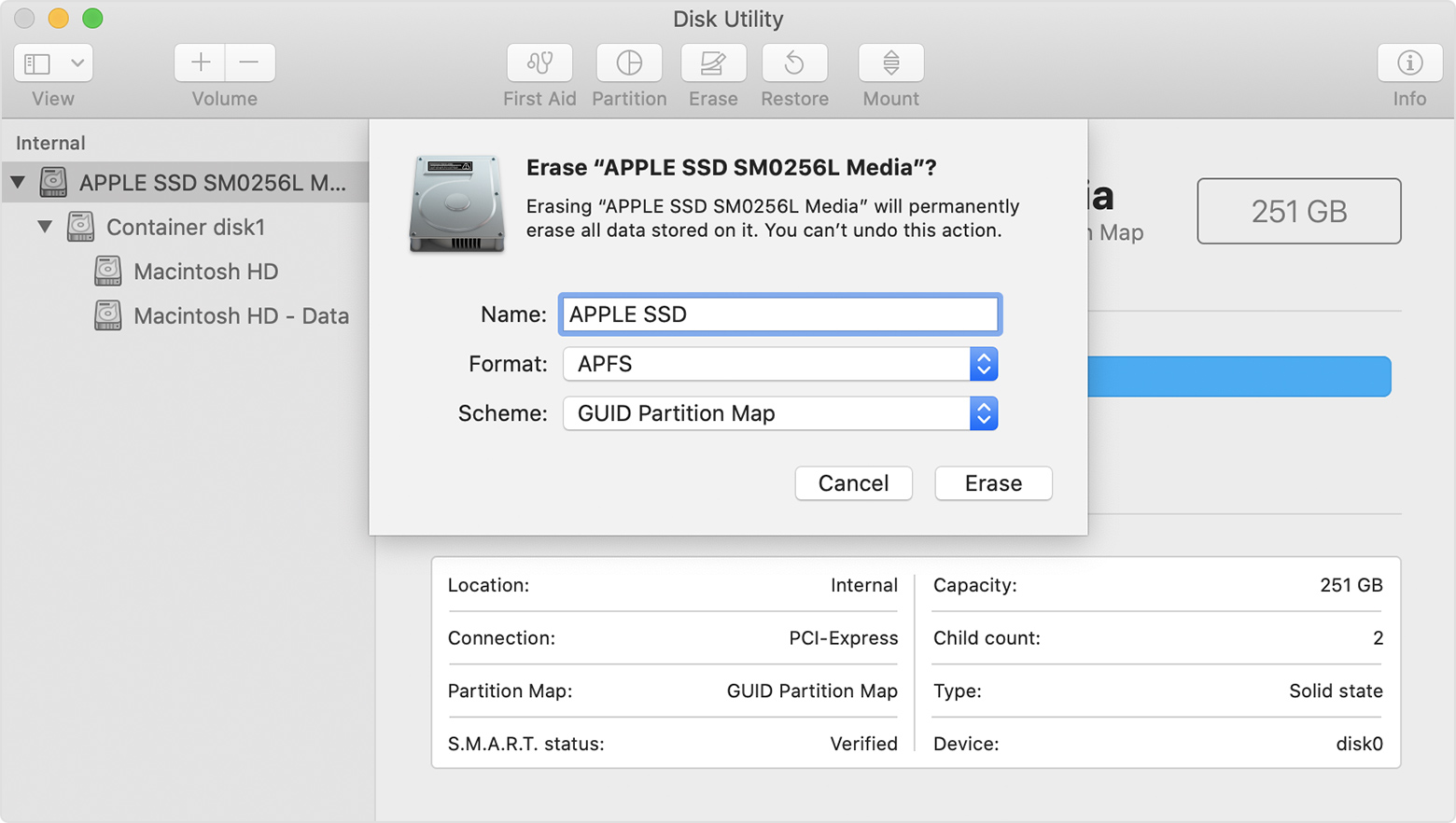Open the Scheme dropdown showing GUID Partition Map
Viewport: 1456px width, 823px height.
tap(983, 413)
